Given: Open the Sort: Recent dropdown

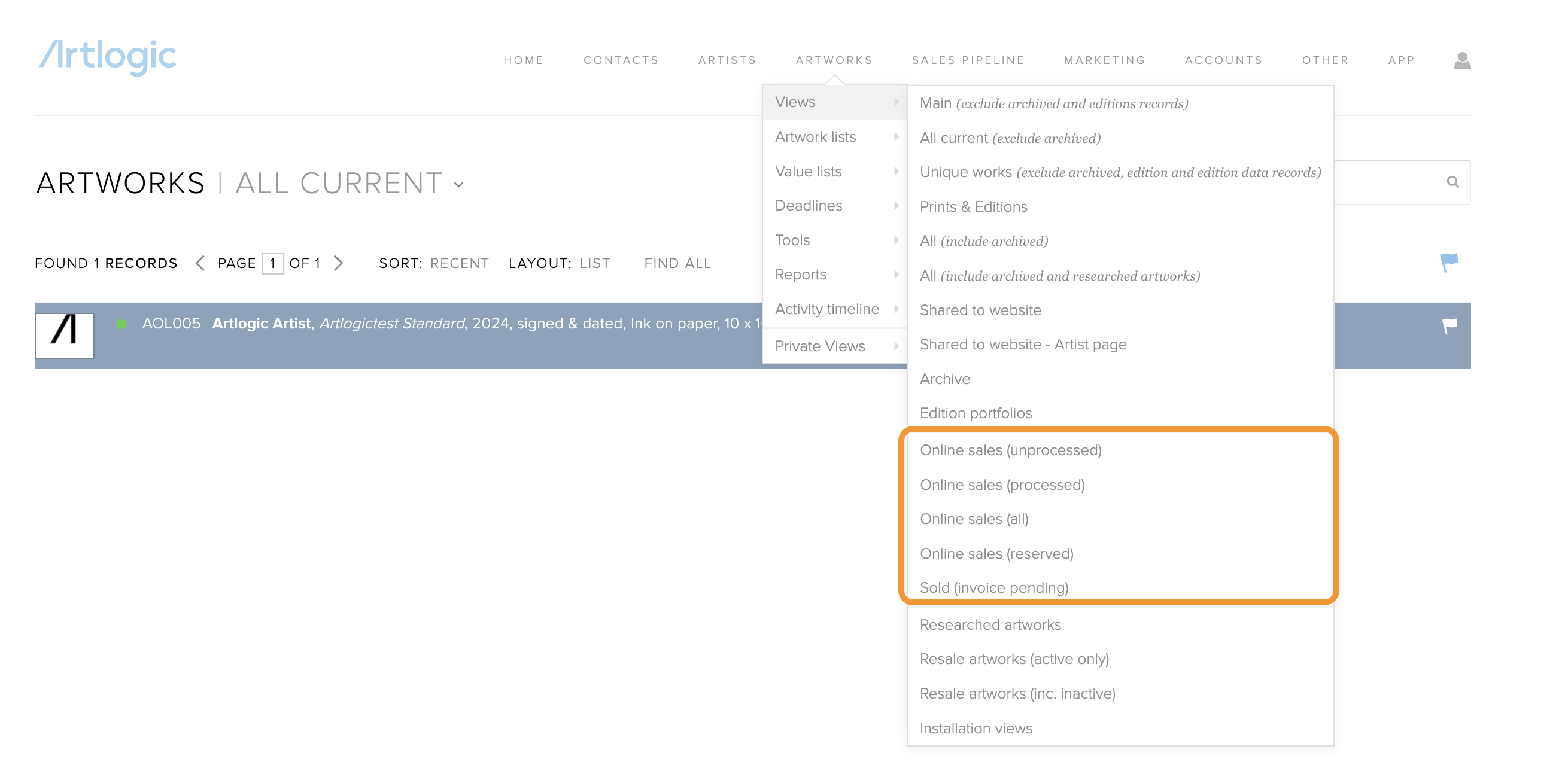Looking at the screenshot, I should tap(459, 263).
